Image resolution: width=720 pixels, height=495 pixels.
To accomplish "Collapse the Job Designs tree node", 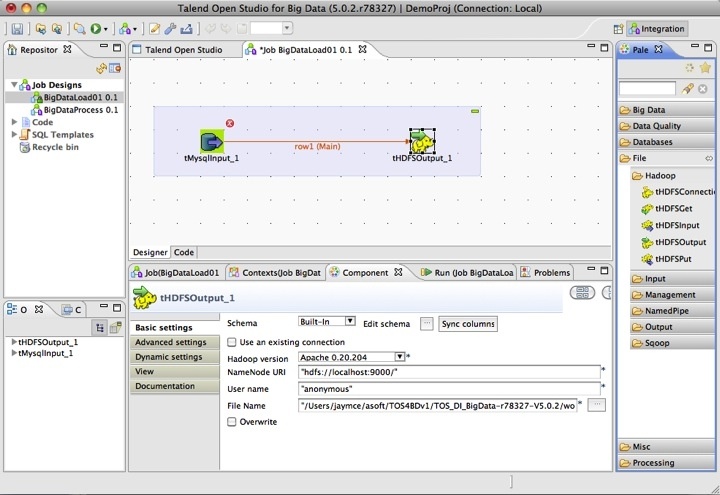I will [x=14, y=84].
